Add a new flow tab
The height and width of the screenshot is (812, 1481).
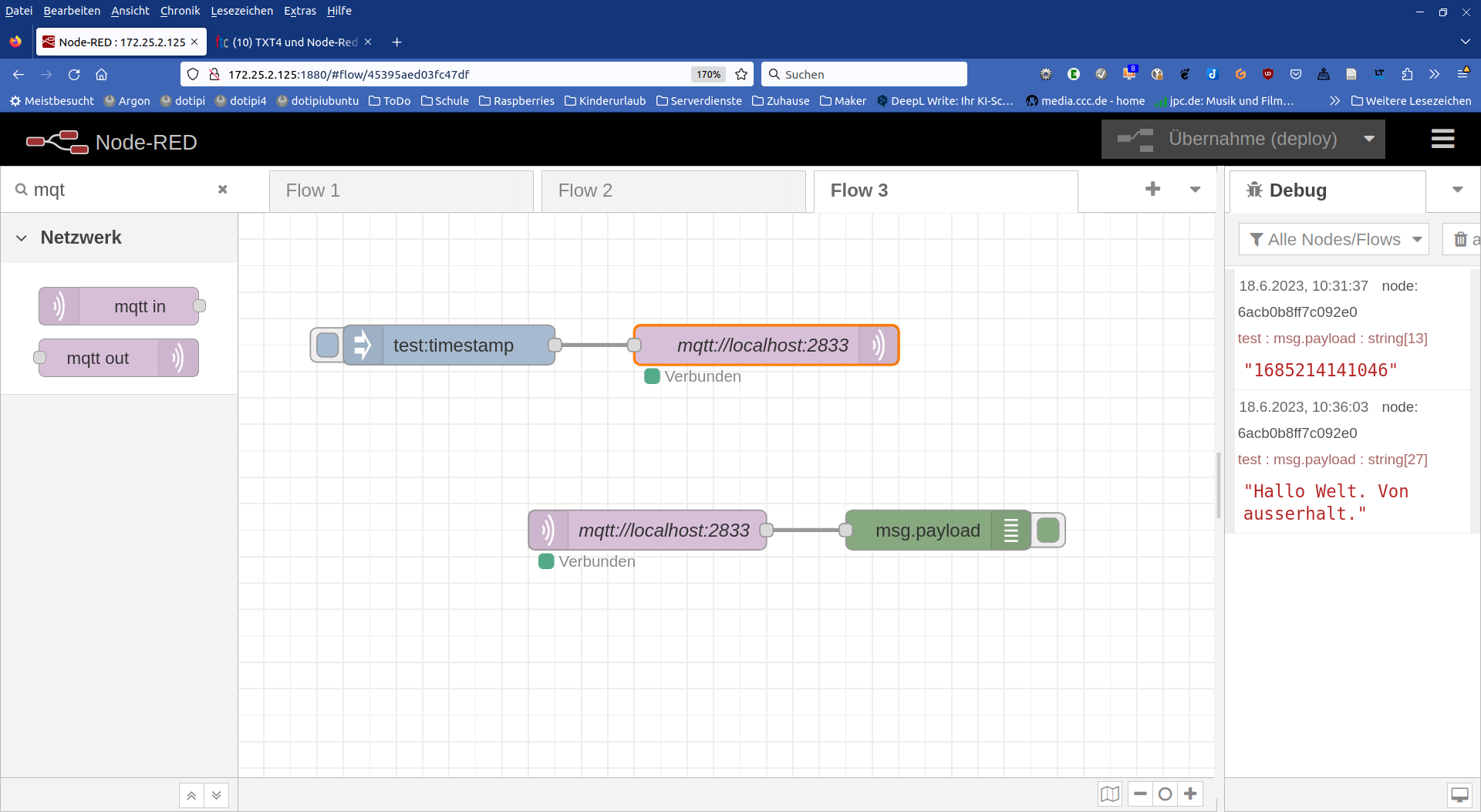tap(1152, 189)
